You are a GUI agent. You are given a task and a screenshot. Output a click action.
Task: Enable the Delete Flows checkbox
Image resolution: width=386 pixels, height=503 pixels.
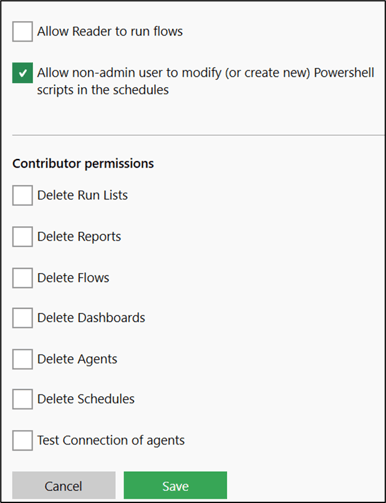(22, 278)
